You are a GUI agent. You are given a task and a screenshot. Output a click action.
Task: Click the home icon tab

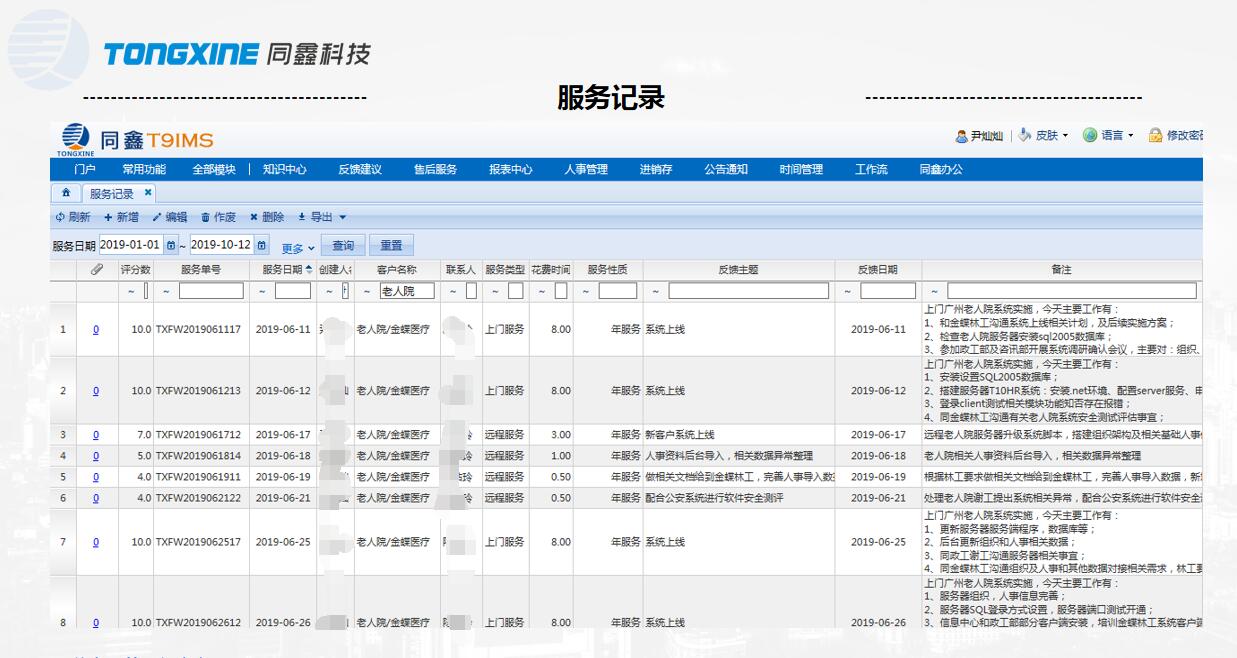[66, 193]
